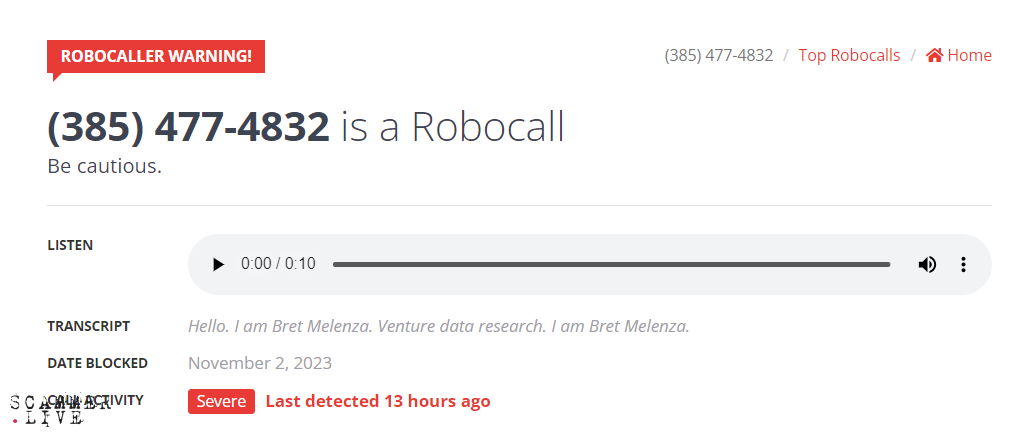Play the robocall audio recording
Viewport: 1035px width, 437px height.
point(218,265)
